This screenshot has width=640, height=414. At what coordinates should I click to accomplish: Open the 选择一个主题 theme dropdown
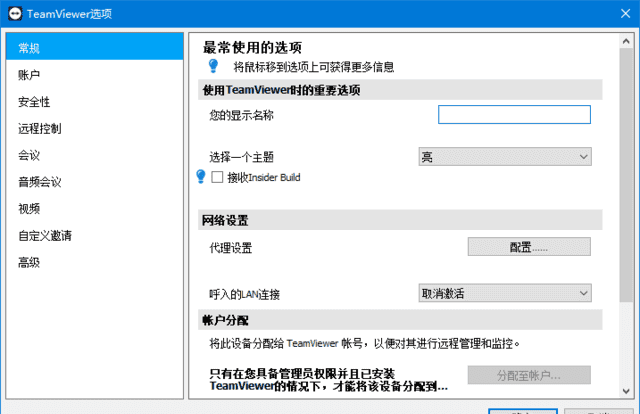pos(505,156)
